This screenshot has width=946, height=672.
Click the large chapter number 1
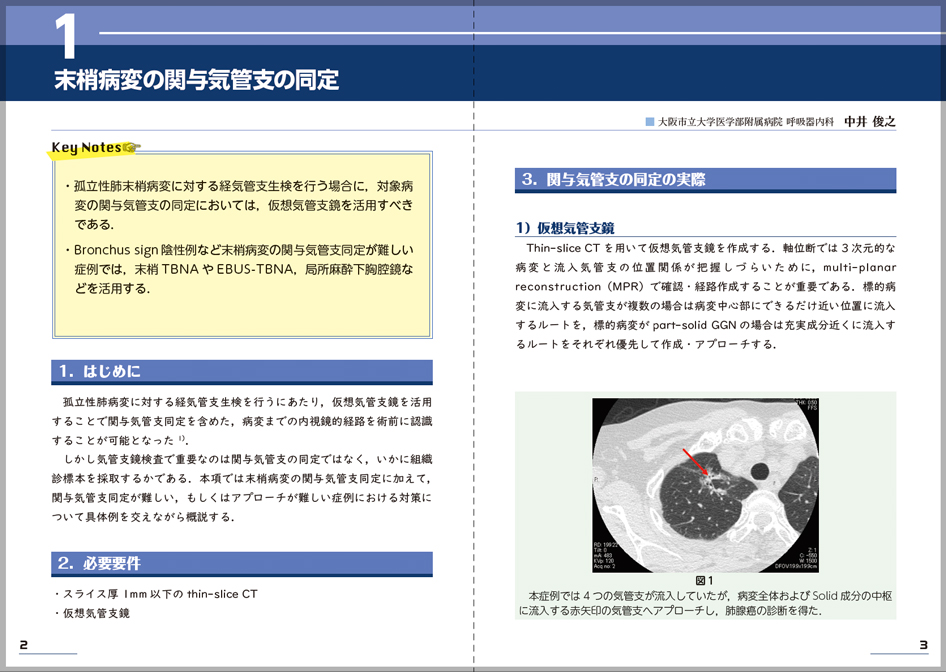pos(65,37)
